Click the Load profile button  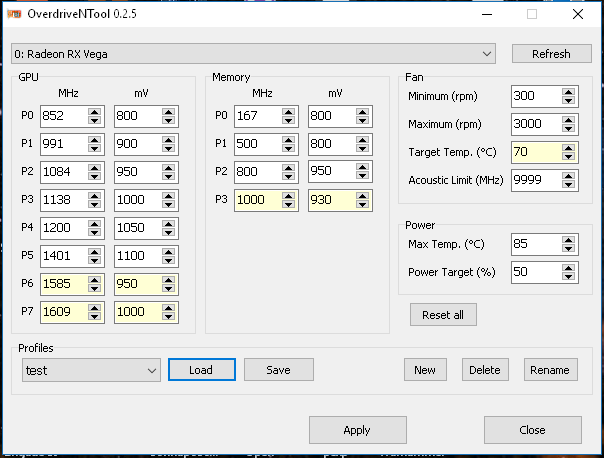pos(201,370)
